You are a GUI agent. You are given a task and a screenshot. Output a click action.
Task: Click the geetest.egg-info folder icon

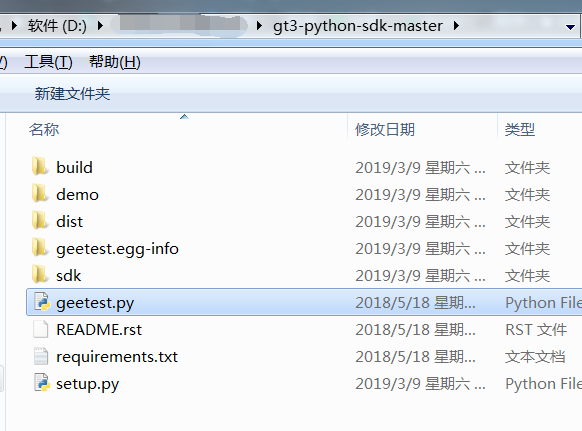point(40,247)
